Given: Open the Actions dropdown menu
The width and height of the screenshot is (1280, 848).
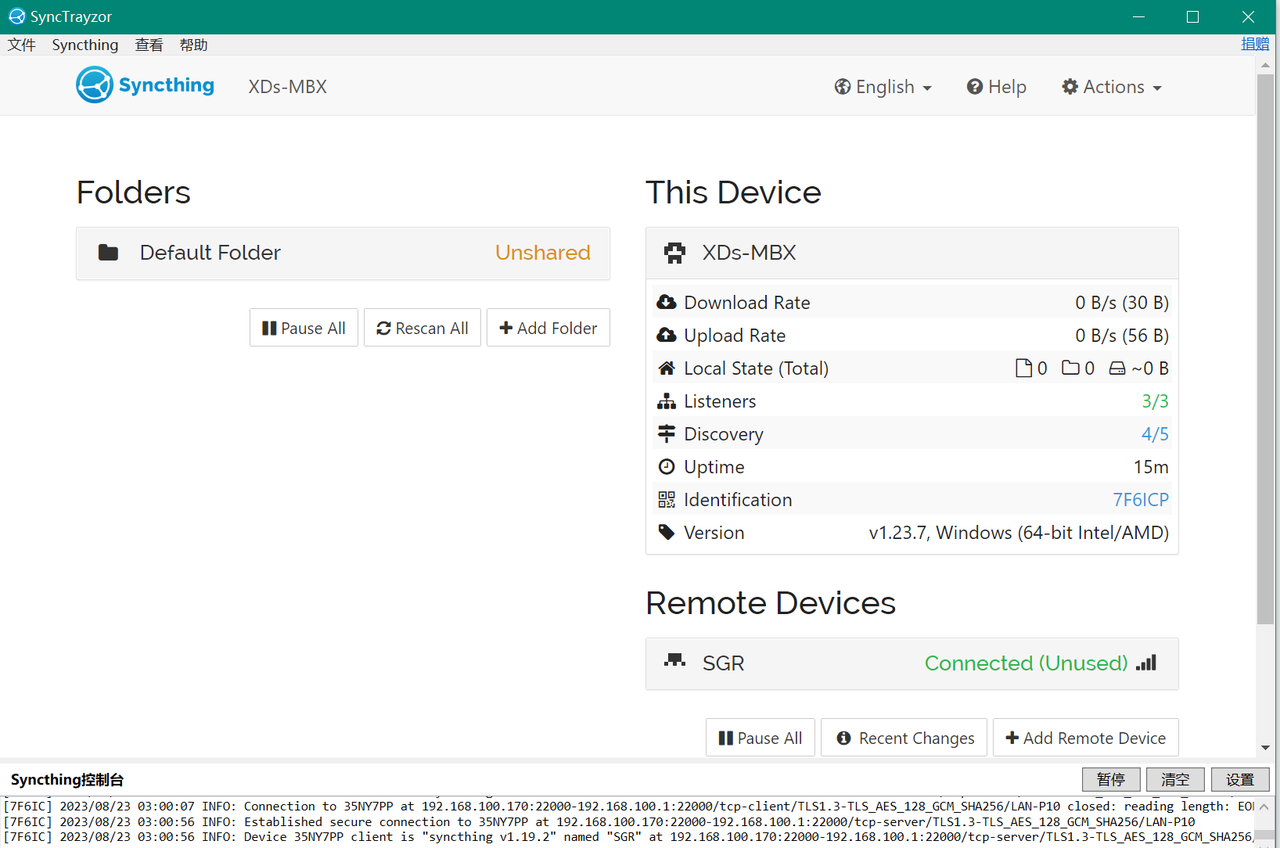Looking at the screenshot, I should (x=1112, y=87).
